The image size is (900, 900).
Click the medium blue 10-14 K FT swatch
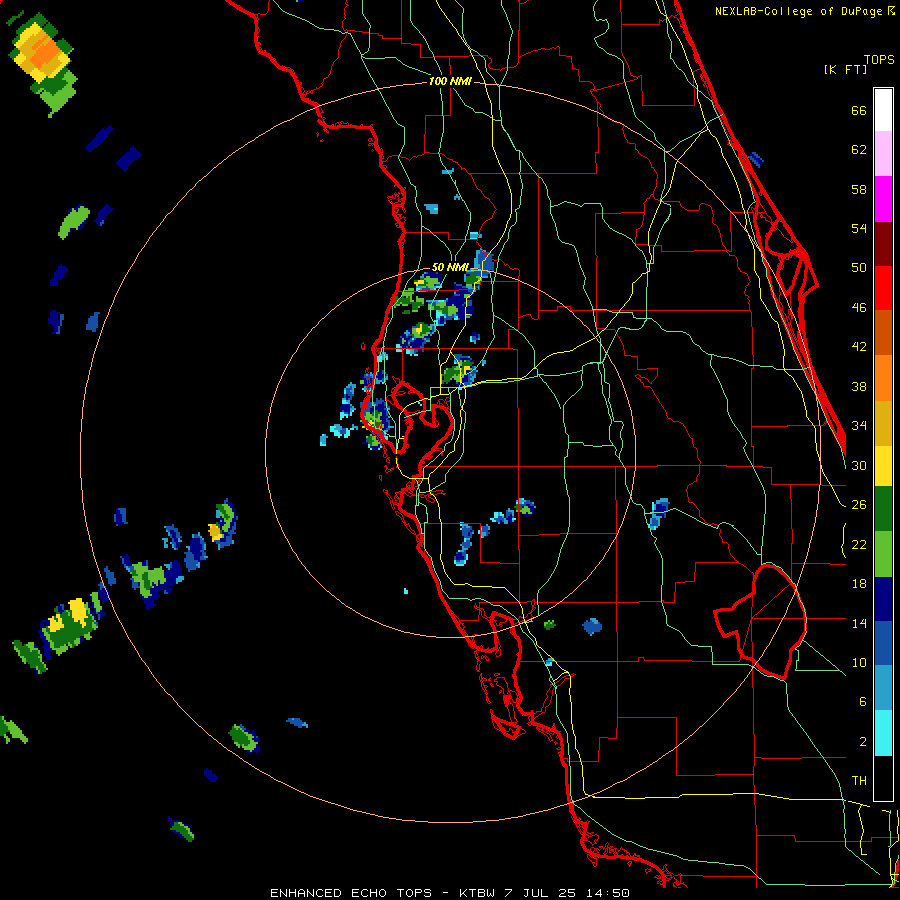[x=883, y=643]
